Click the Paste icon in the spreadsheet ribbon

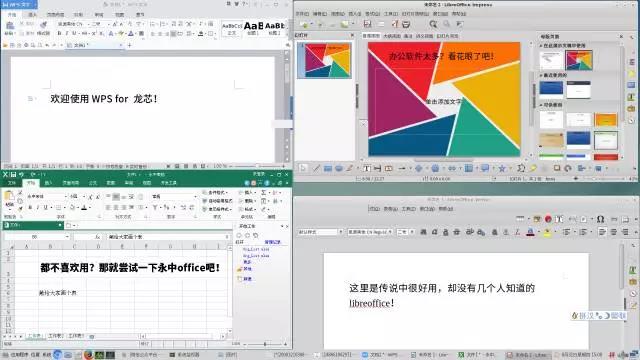coord(9,198)
